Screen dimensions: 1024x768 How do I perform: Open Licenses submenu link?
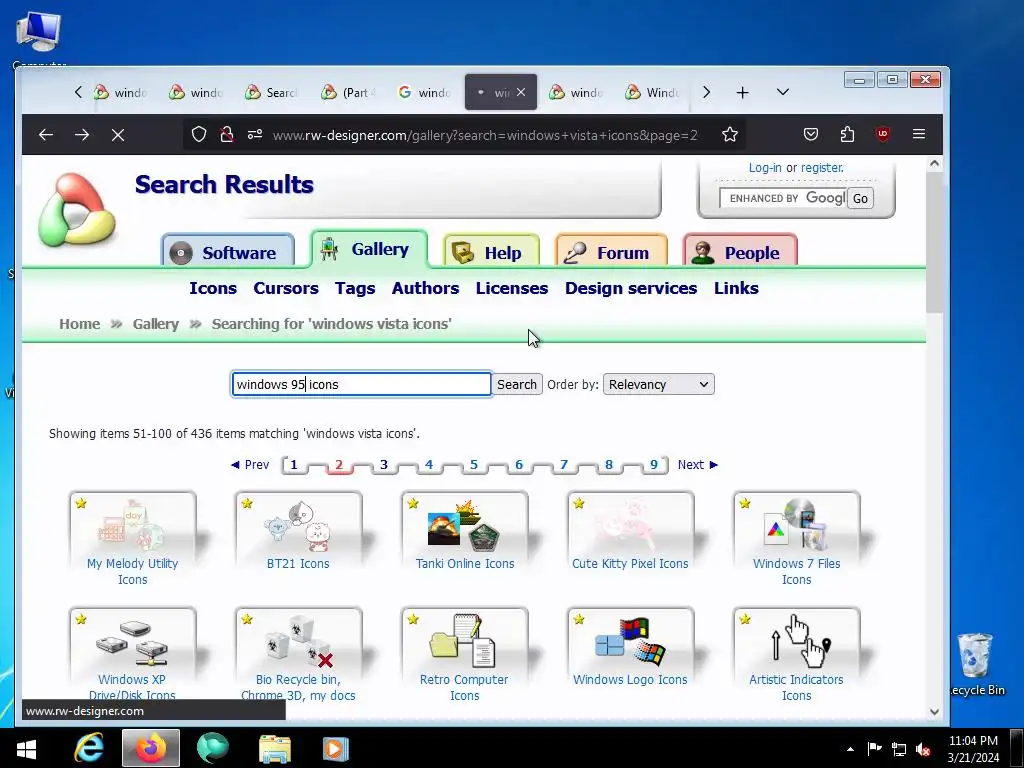pyautogui.click(x=512, y=288)
